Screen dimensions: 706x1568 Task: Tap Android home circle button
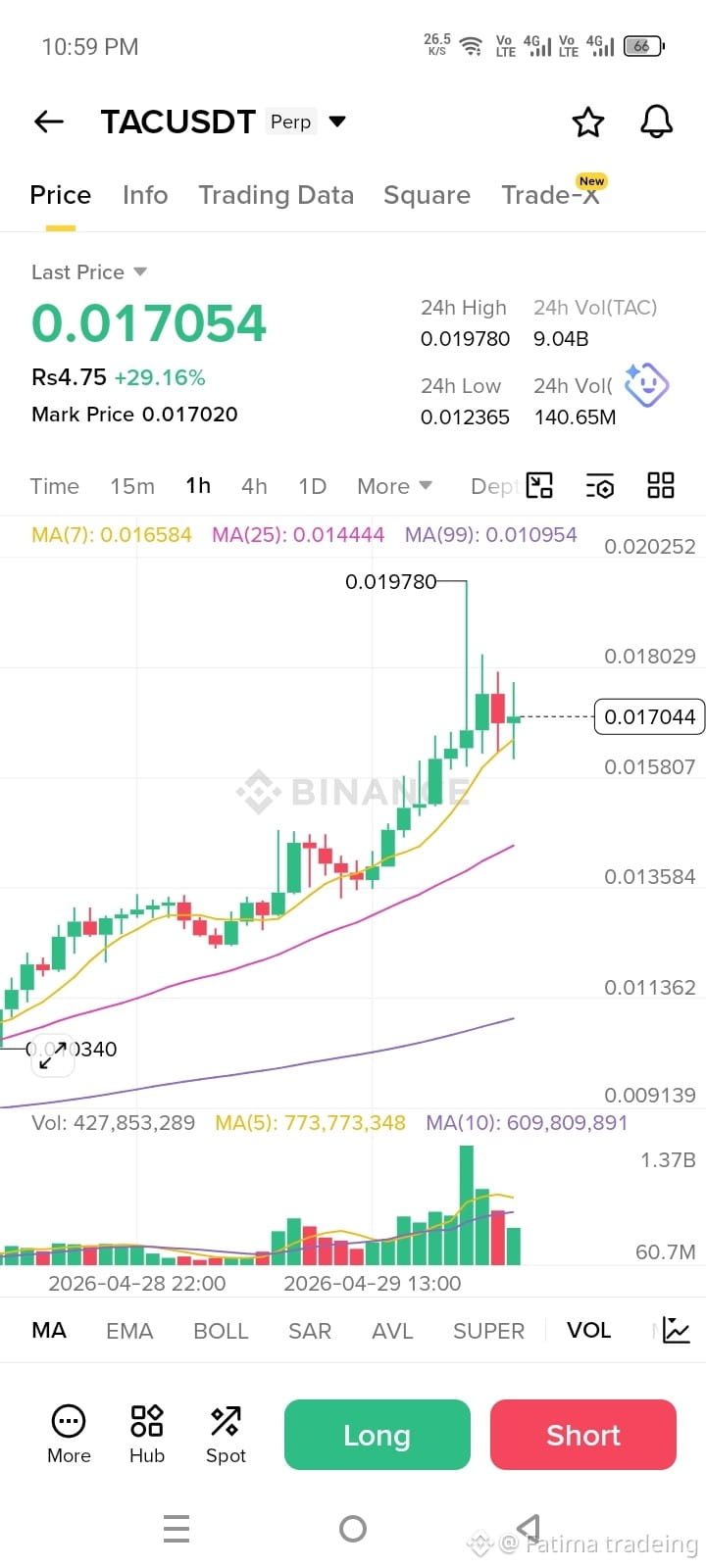coord(353,1529)
